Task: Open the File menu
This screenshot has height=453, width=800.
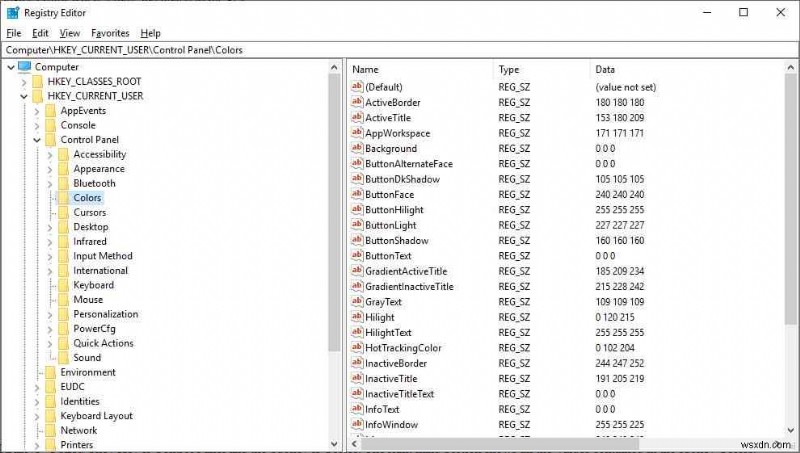Action: (x=14, y=33)
